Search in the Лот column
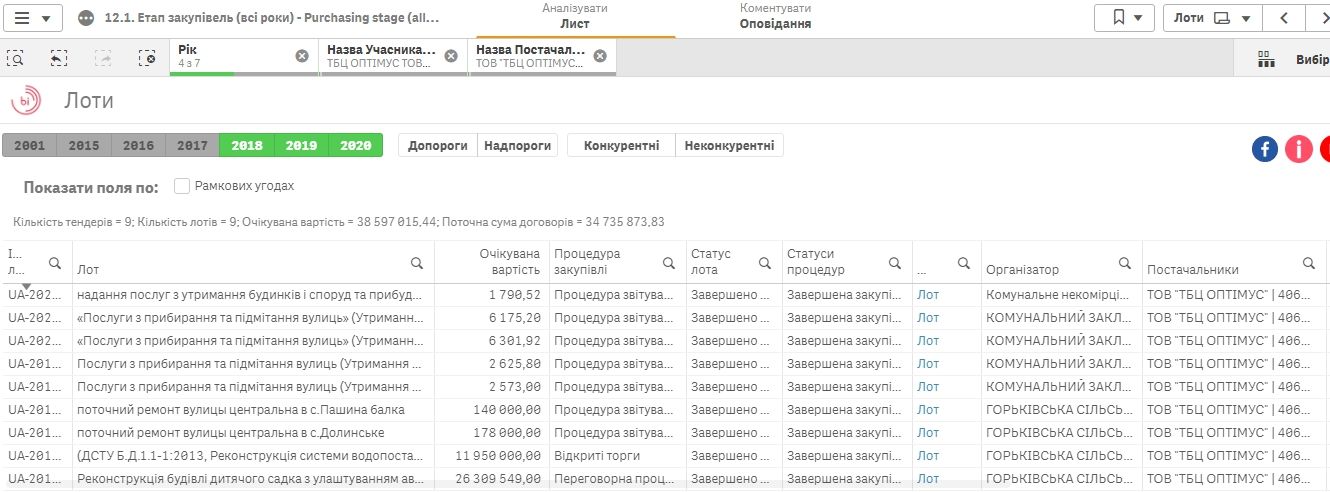The height and width of the screenshot is (492, 1330). (x=417, y=263)
